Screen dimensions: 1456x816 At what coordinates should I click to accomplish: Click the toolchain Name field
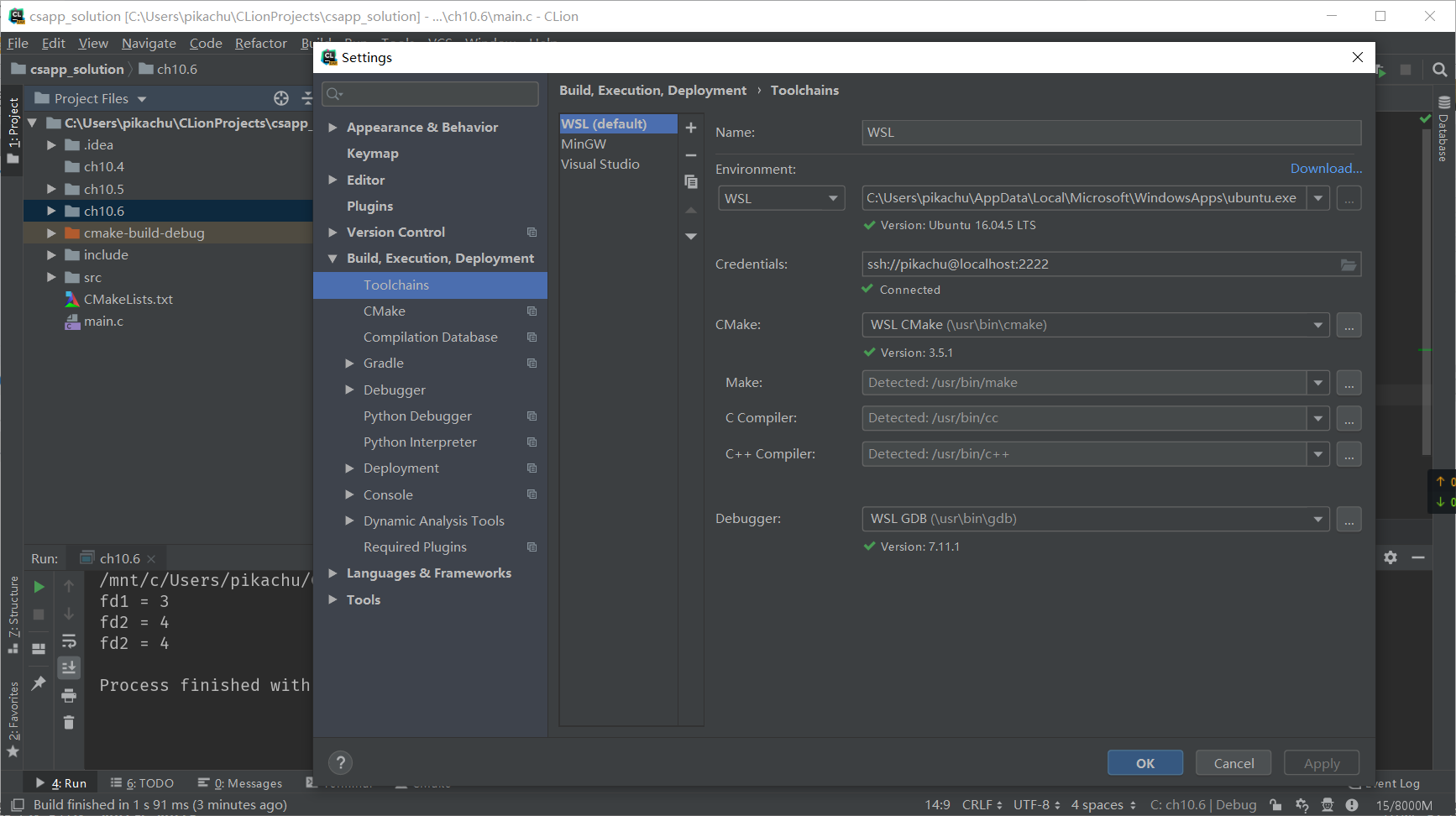[1111, 133]
